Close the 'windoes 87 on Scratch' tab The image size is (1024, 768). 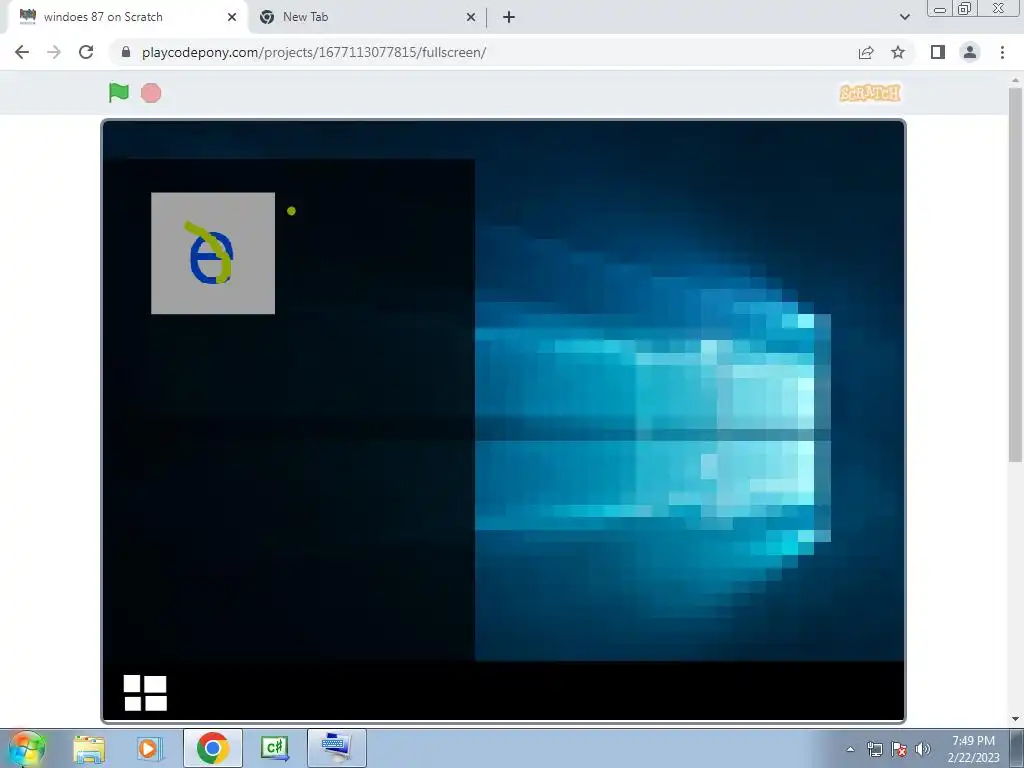pos(232,17)
